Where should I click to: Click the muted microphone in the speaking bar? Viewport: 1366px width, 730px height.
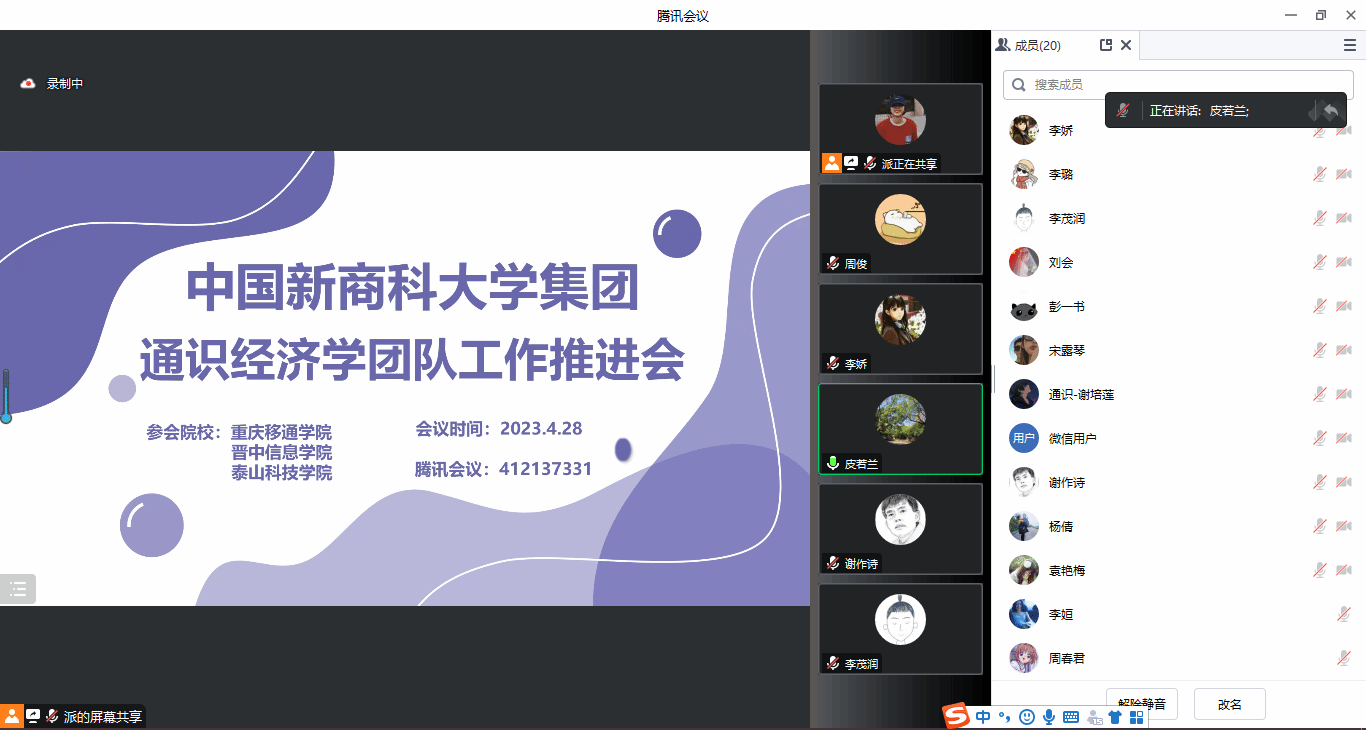[1124, 111]
